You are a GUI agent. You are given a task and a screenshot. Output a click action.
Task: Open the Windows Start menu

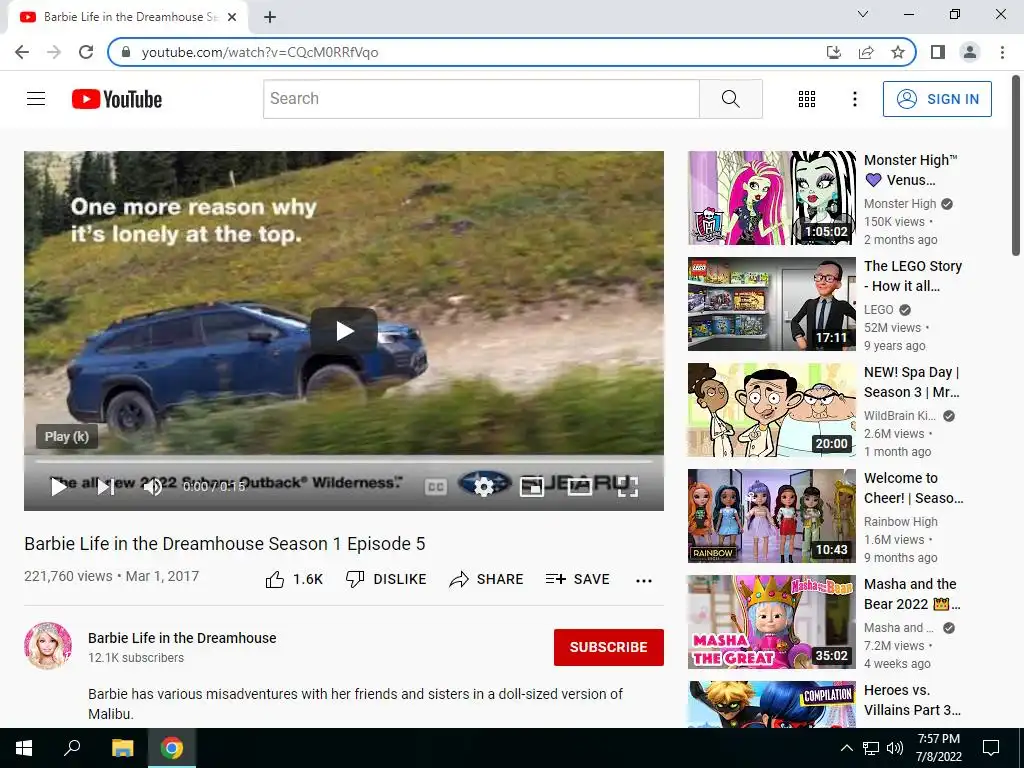(24, 748)
